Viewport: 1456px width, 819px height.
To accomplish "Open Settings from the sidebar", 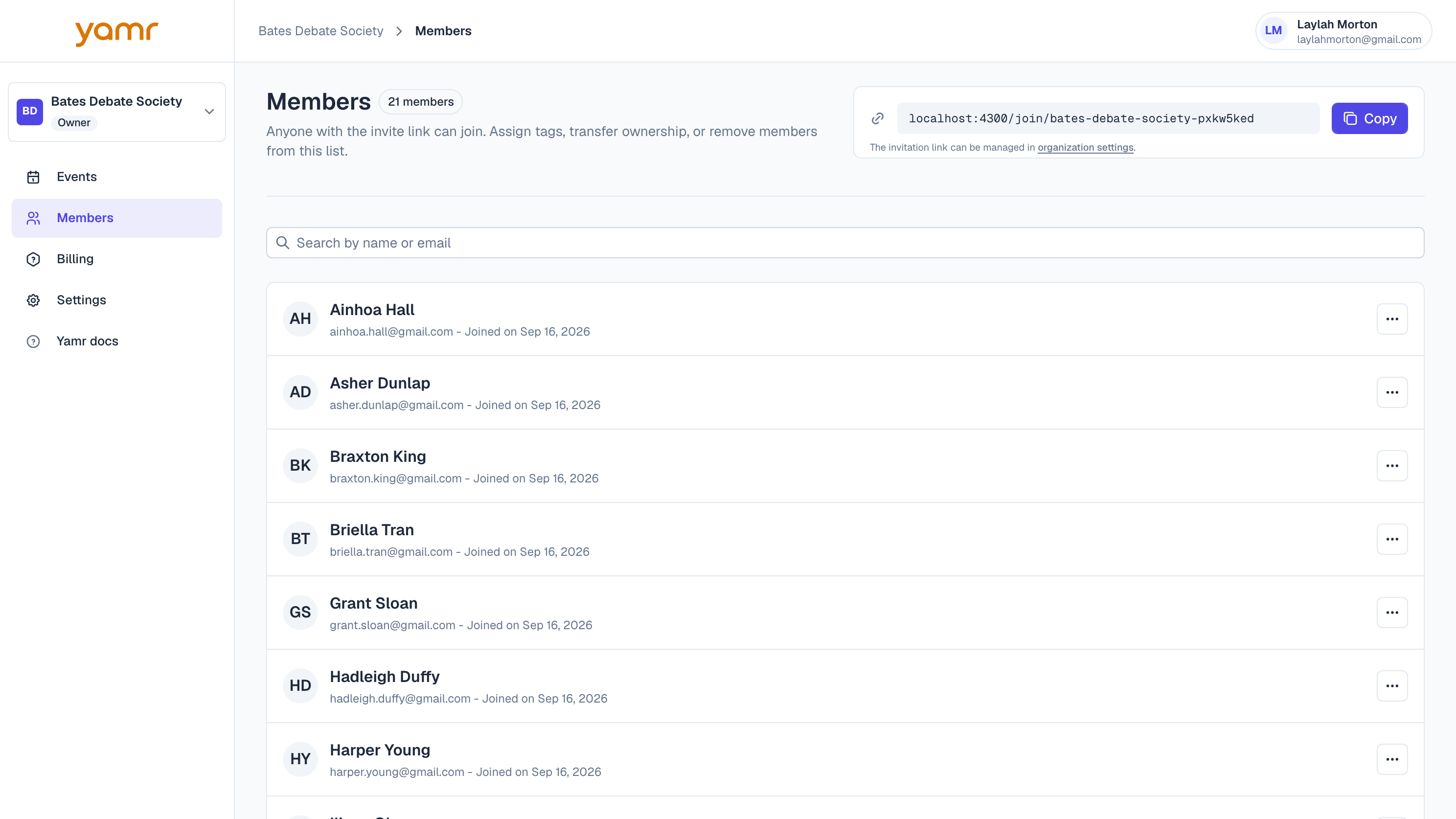I will 116,300.
